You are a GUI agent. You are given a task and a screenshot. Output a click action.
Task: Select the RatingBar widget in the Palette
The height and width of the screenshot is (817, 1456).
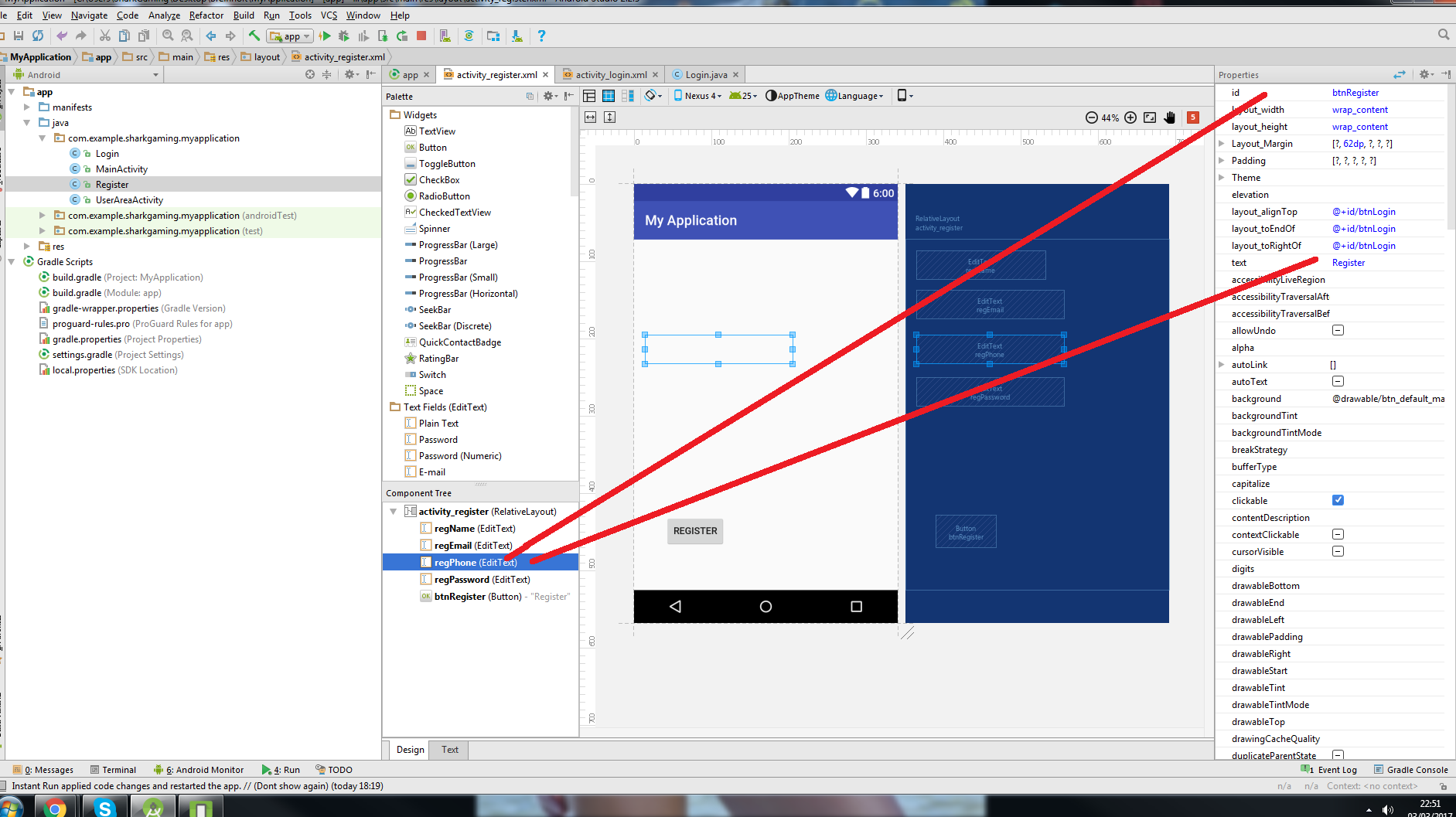[438, 358]
